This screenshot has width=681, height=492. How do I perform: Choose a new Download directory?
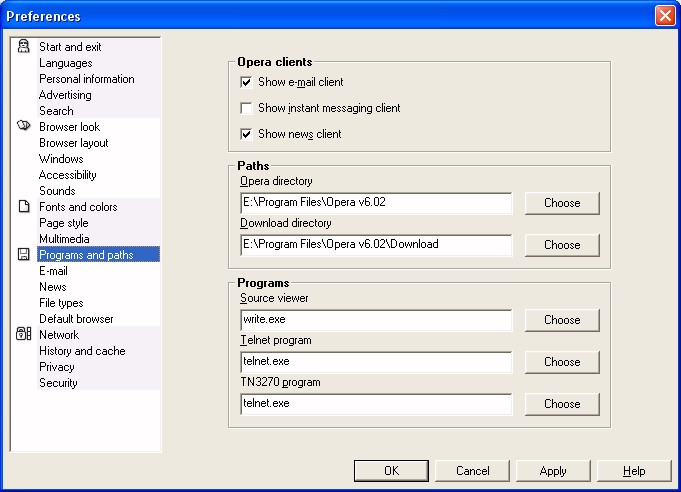tap(562, 245)
